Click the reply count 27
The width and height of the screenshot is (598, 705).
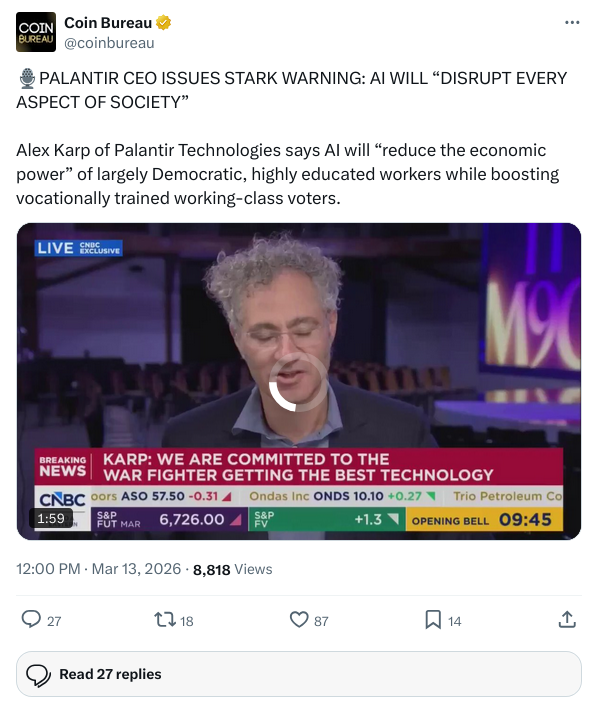point(54,621)
